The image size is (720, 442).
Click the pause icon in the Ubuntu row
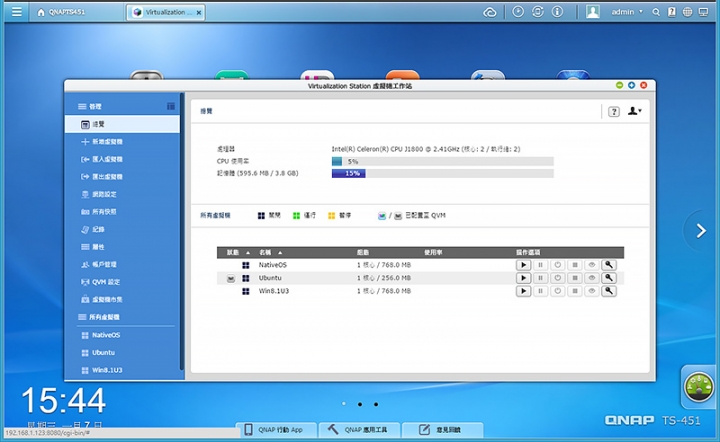coord(540,278)
